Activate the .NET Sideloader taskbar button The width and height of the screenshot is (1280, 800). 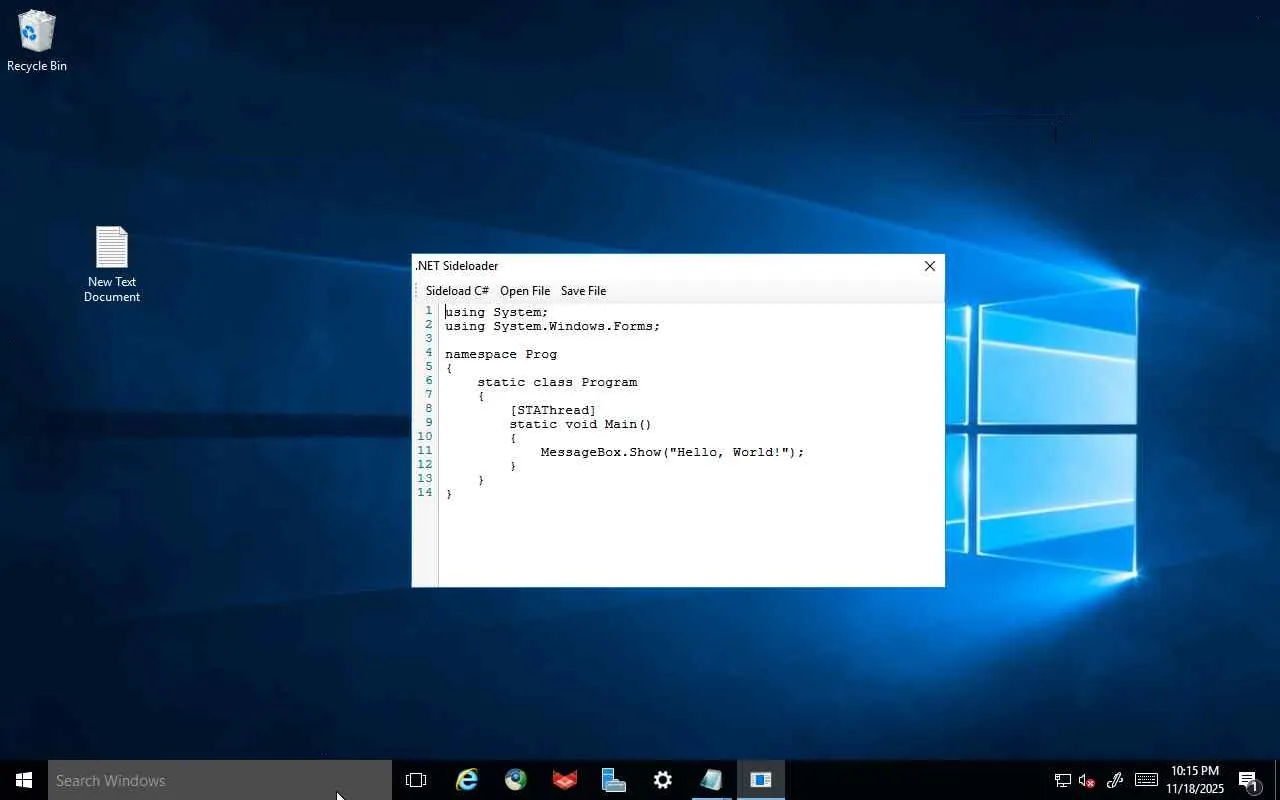click(x=761, y=780)
